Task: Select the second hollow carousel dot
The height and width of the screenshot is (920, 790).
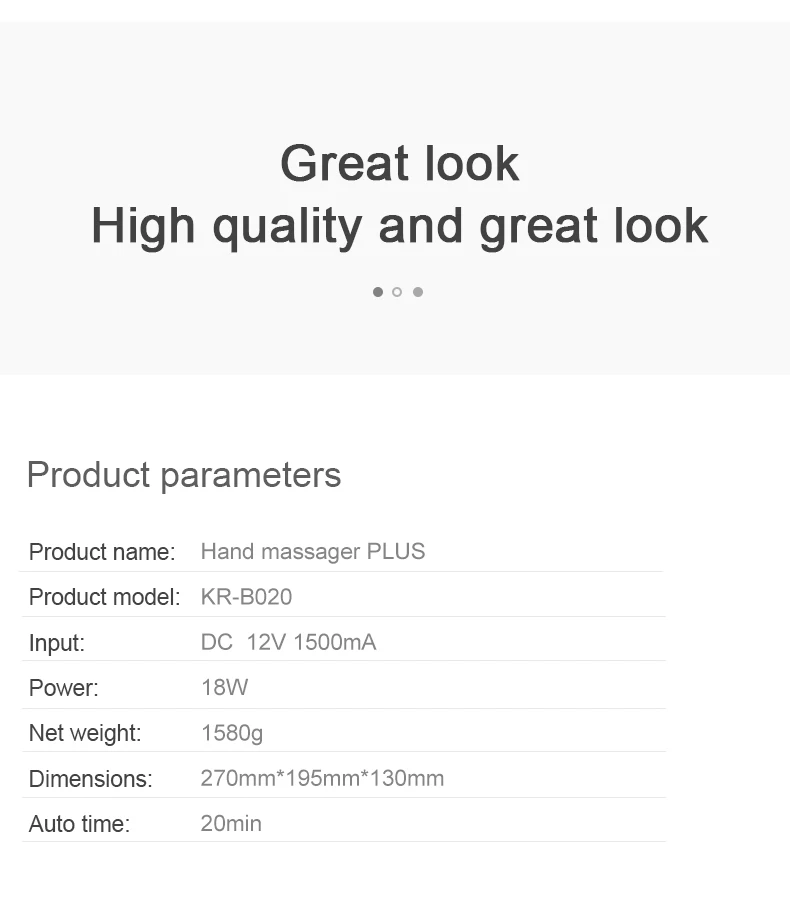Action: tap(397, 292)
